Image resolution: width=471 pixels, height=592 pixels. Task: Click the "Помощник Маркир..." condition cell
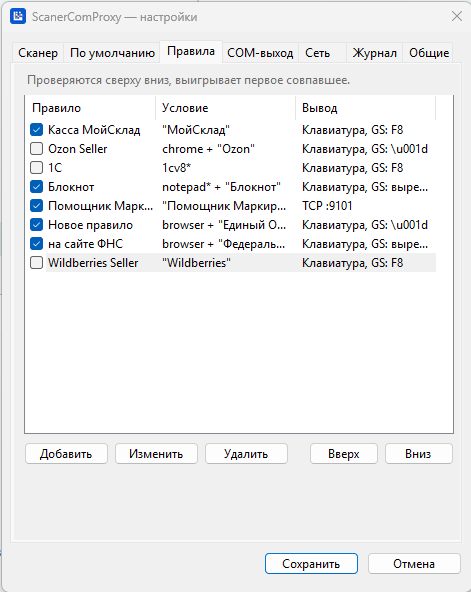(224, 206)
